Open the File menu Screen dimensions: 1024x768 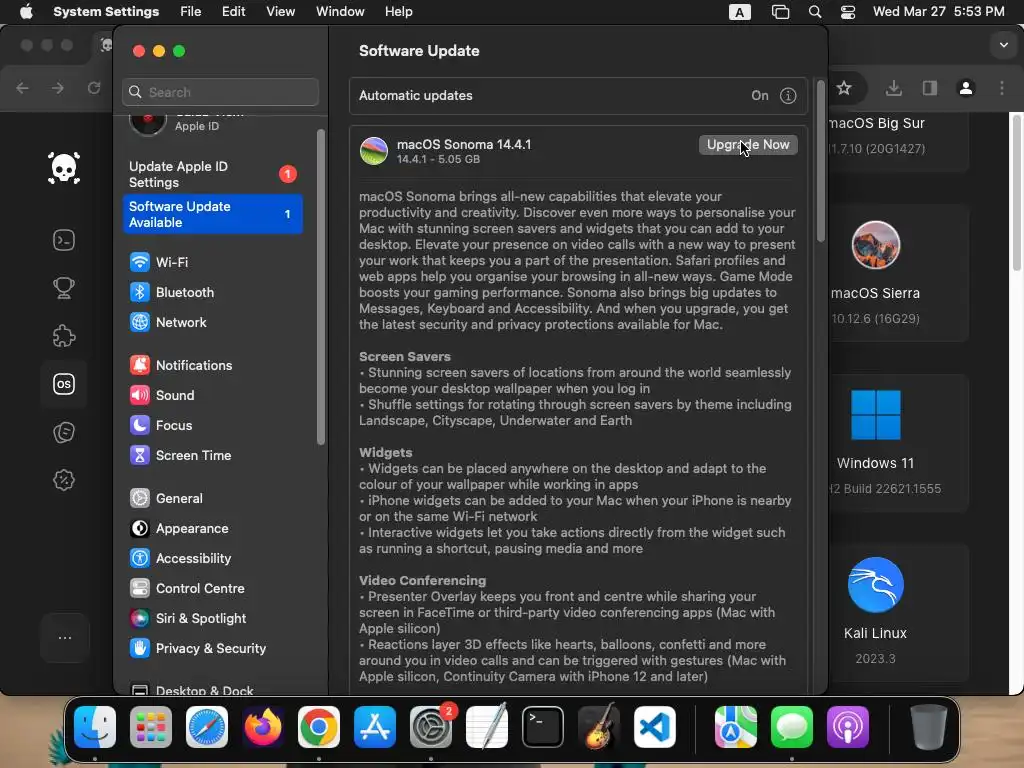191,12
